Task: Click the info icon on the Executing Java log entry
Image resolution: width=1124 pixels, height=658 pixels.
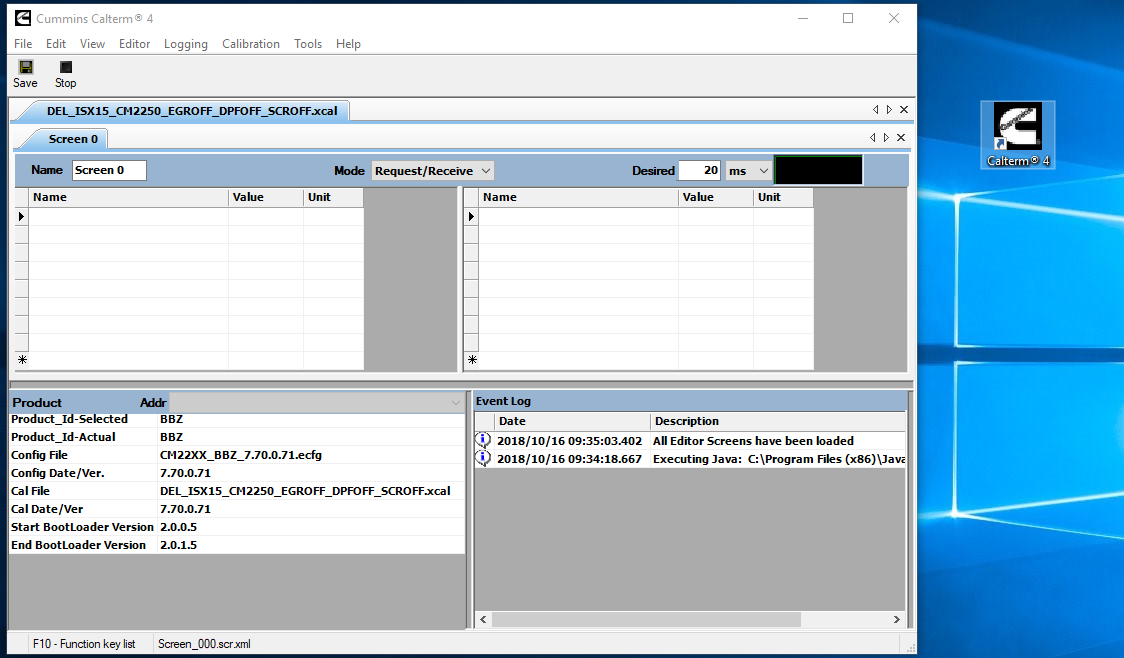Action: pyautogui.click(x=482, y=458)
